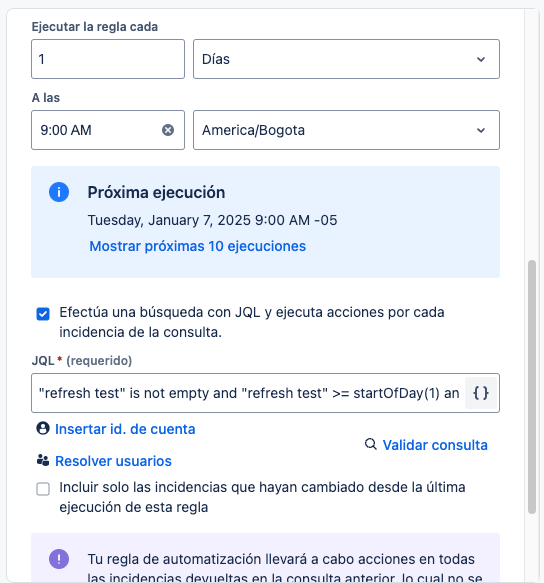Click the vertical scrollbar thumb

point(532,387)
